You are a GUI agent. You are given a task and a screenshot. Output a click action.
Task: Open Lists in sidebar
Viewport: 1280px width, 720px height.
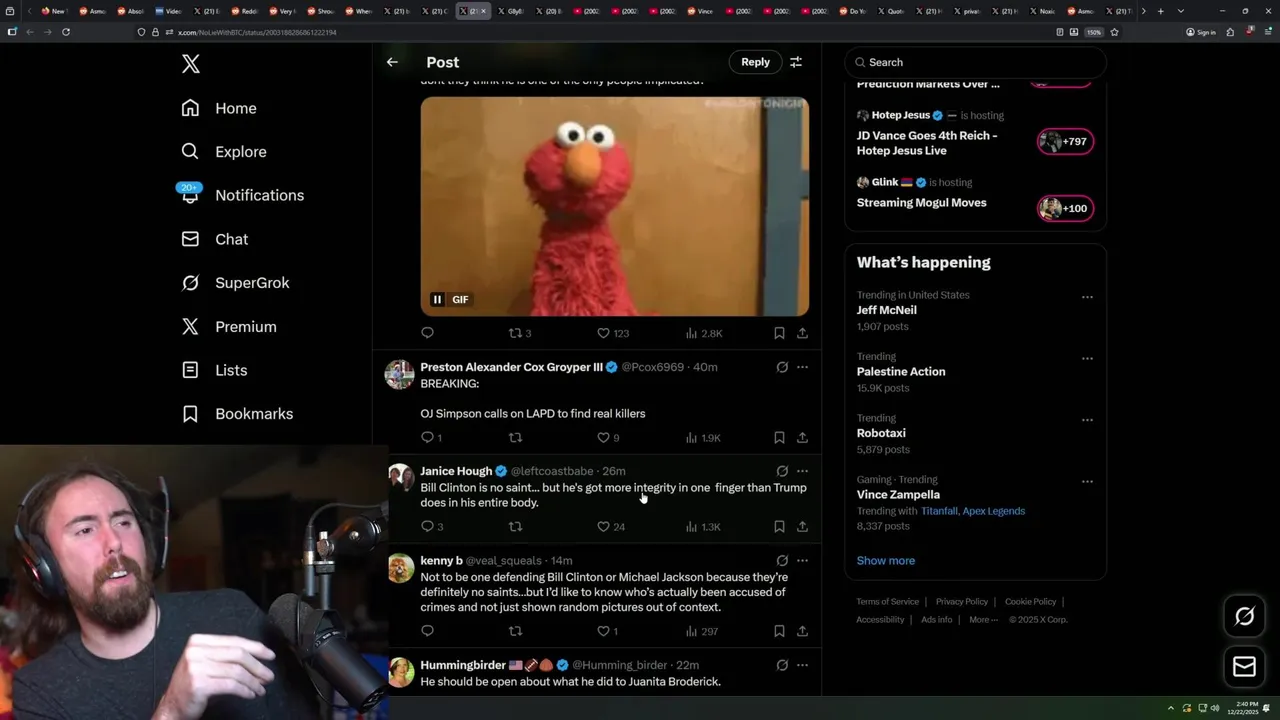tap(214, 370)
